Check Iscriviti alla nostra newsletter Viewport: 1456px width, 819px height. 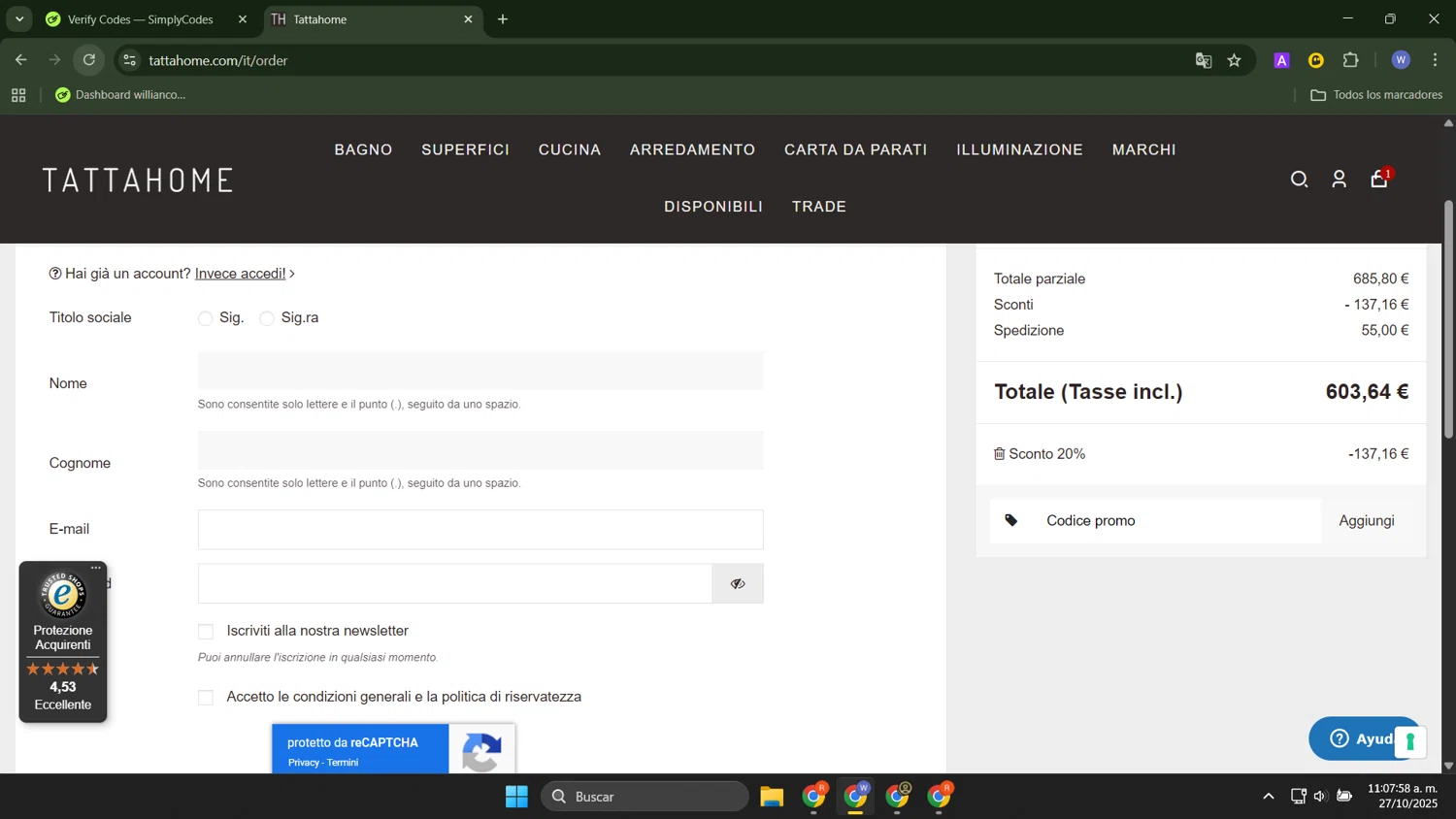pyautogui.click(x=206, y=632)
